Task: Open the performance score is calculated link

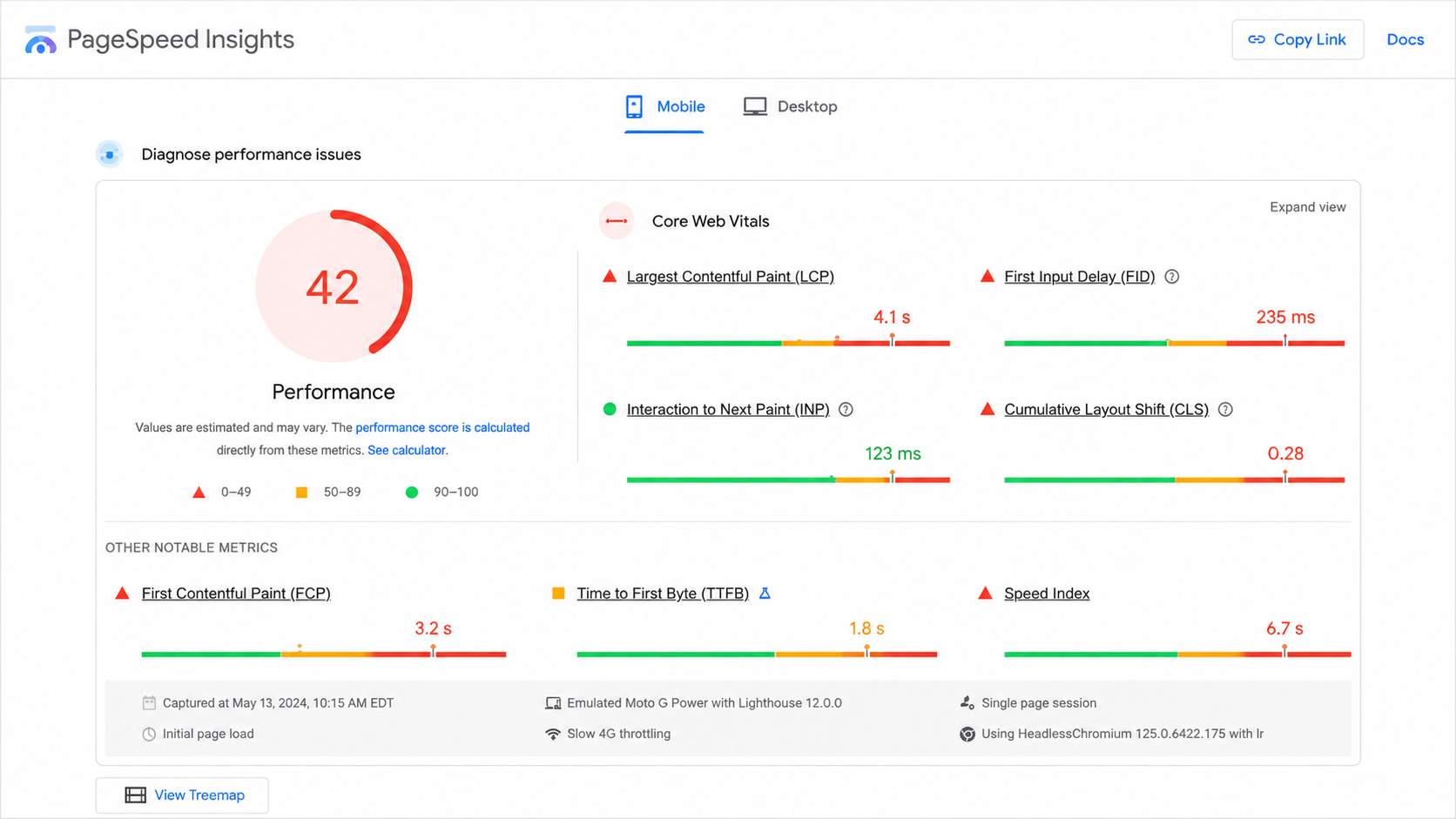Action: click(442, 427)
